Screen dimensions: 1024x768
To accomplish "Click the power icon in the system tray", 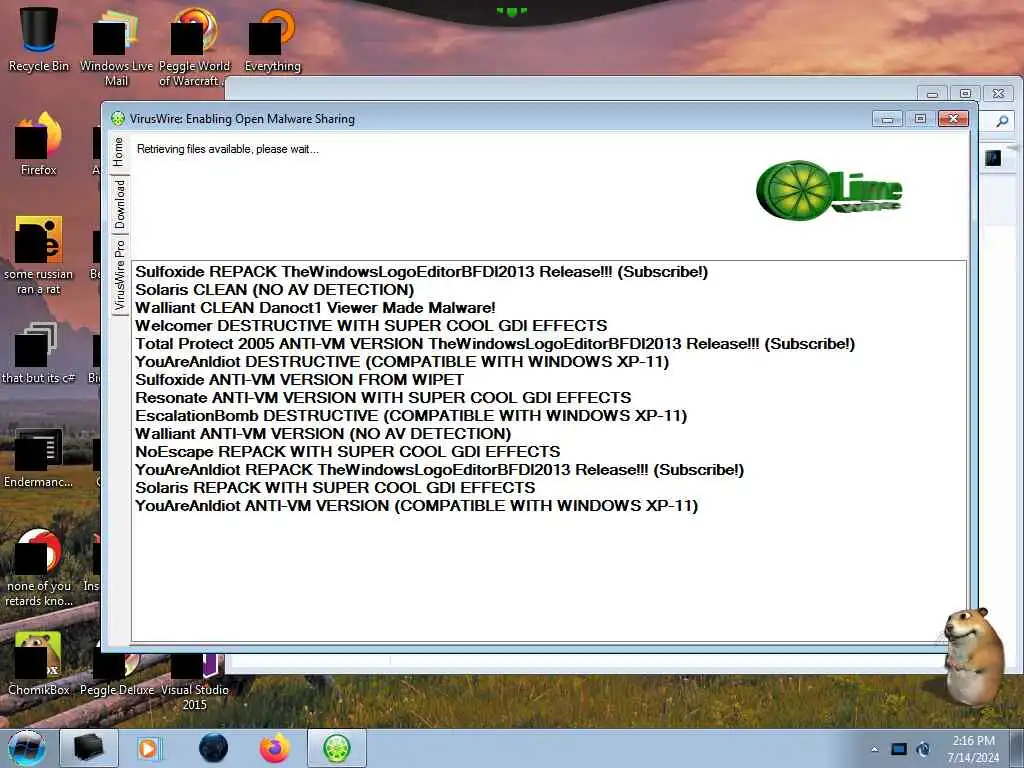I will [923, 749].
